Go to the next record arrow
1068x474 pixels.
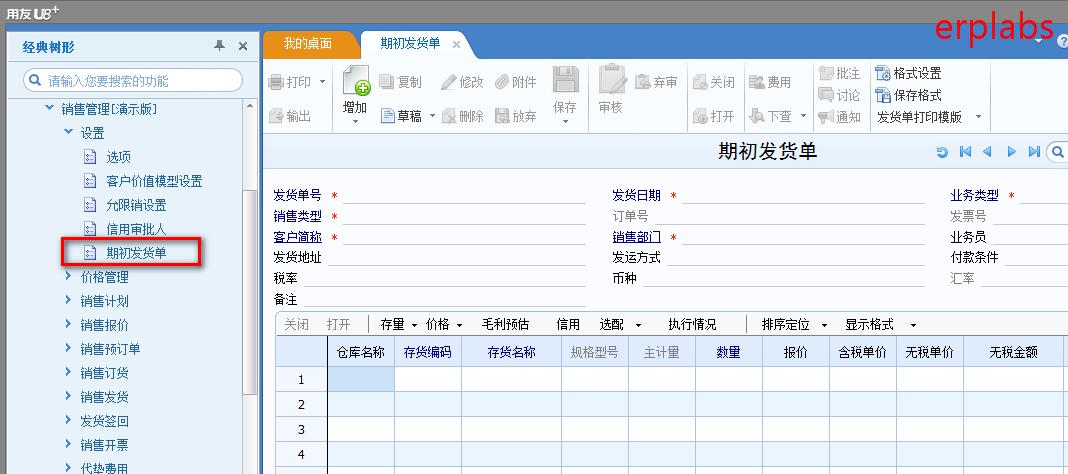(x=1011, y=152)
